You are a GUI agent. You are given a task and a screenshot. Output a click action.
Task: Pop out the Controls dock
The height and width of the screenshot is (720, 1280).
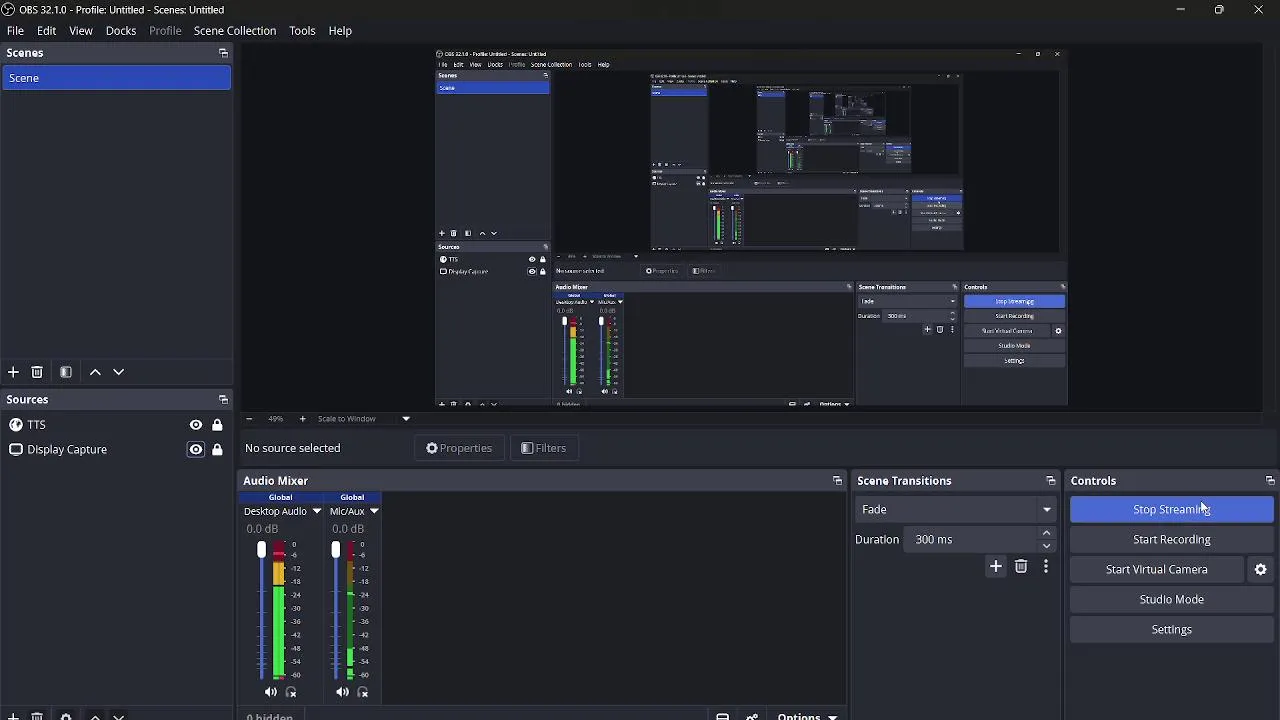[1270, 481]
